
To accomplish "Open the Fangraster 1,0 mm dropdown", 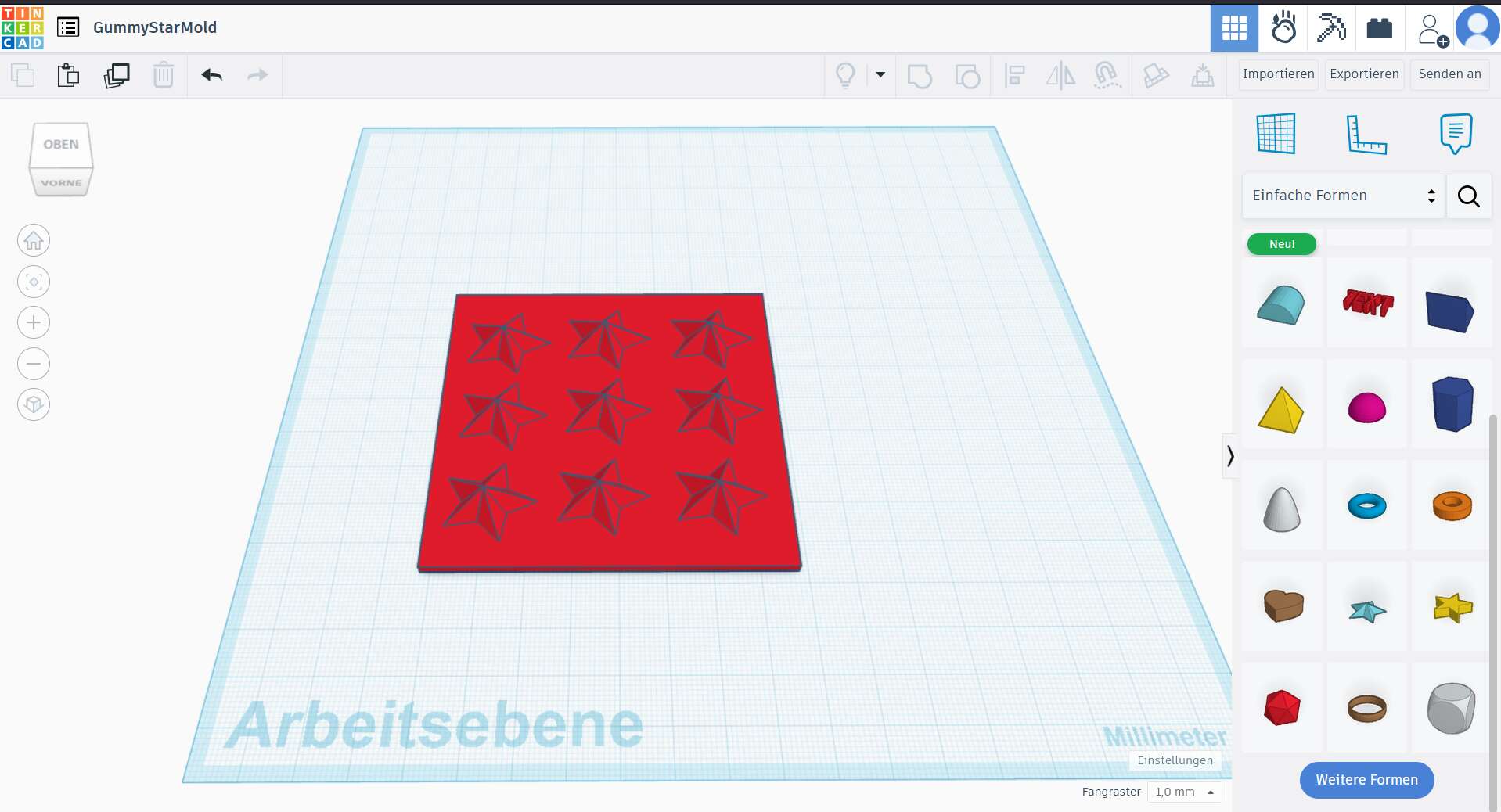I will point(1184,792).
